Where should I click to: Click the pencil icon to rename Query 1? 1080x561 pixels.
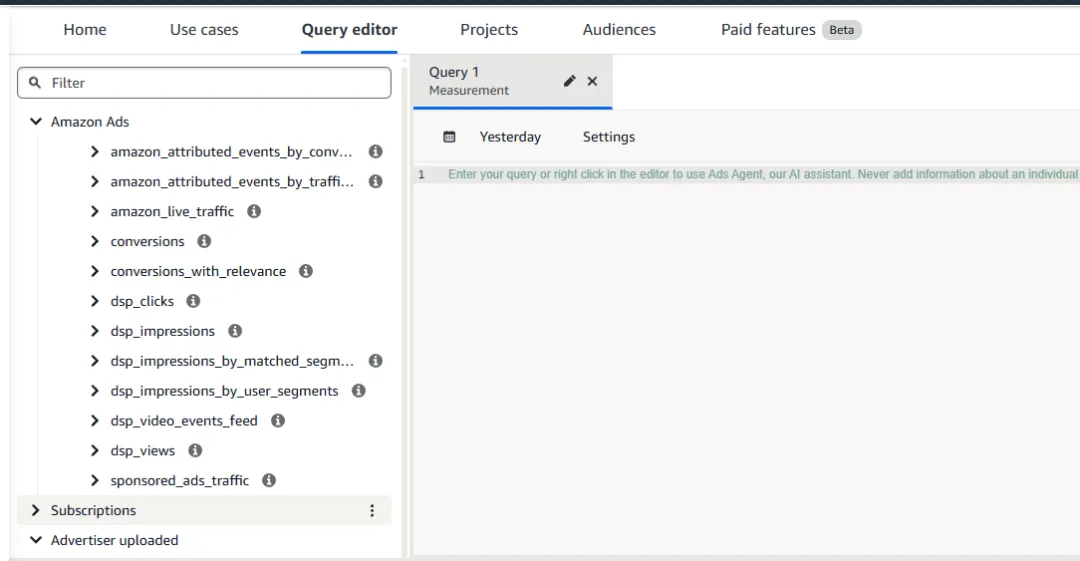pos(570,81)
